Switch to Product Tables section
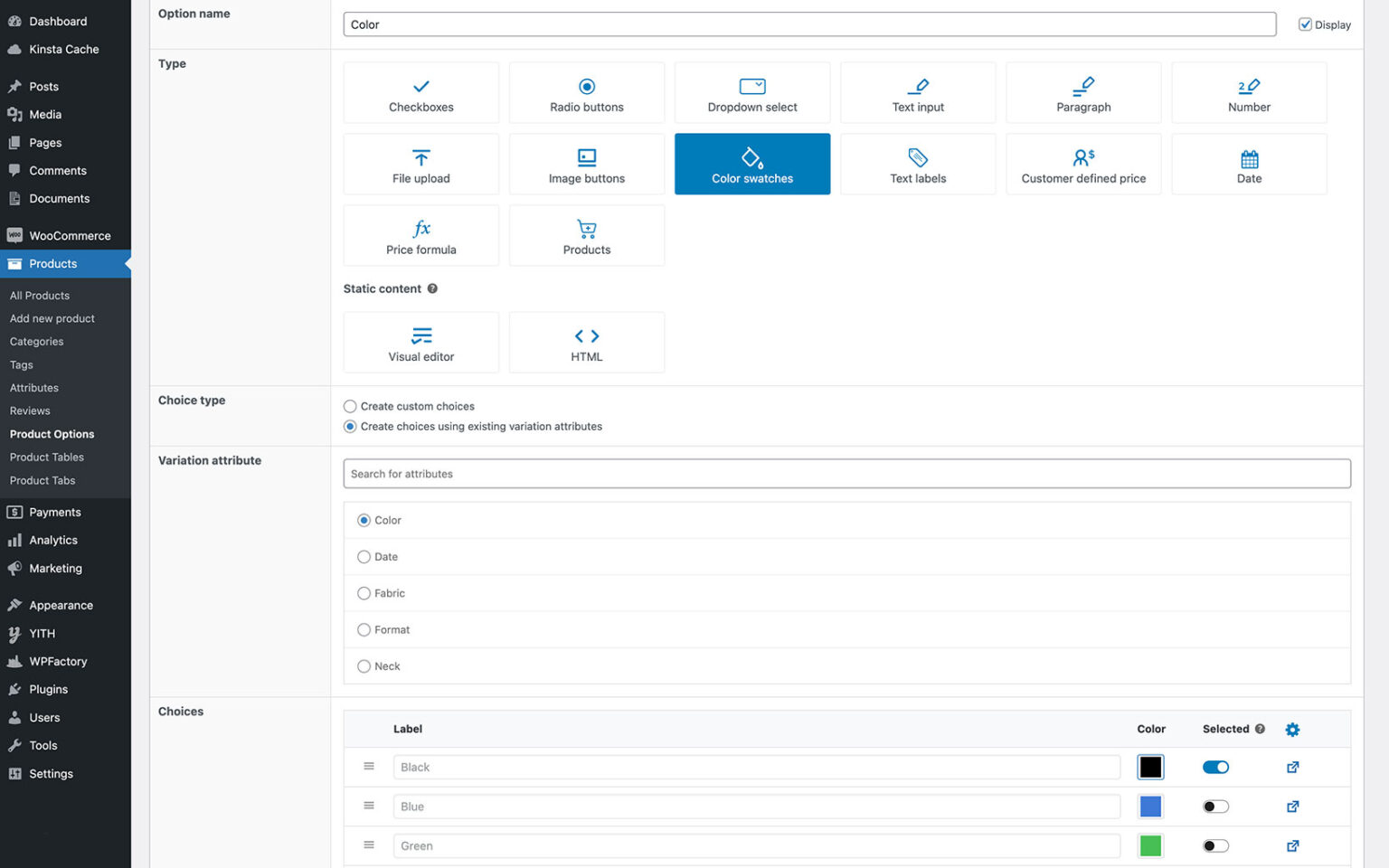Viewport: 1389px width, 868px height. pos(46,457)
